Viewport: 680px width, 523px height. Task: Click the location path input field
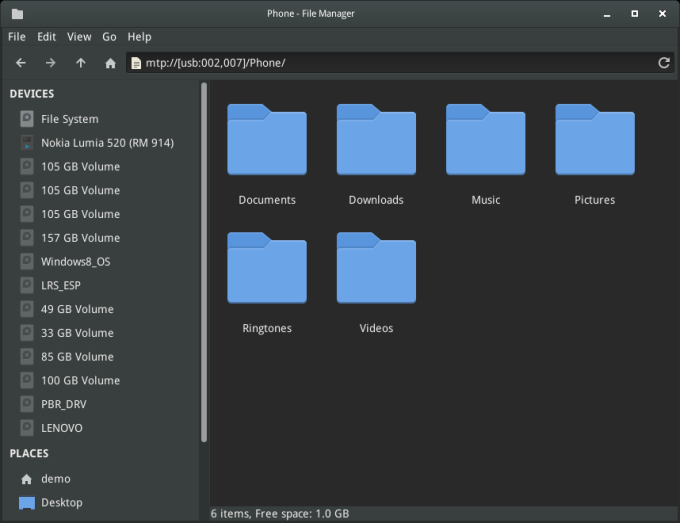click(390, 63)
